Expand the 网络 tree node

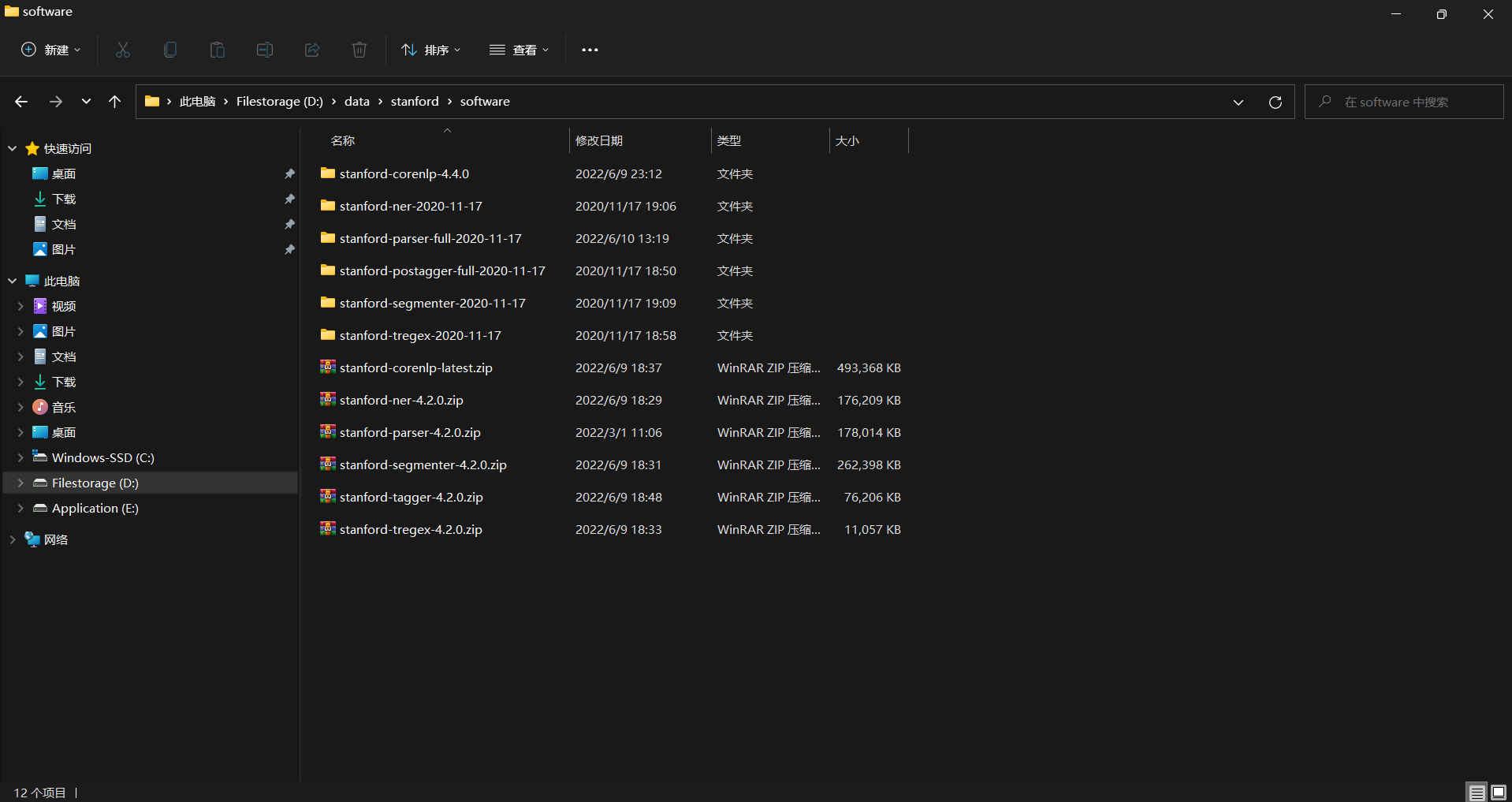pos(13,539)
